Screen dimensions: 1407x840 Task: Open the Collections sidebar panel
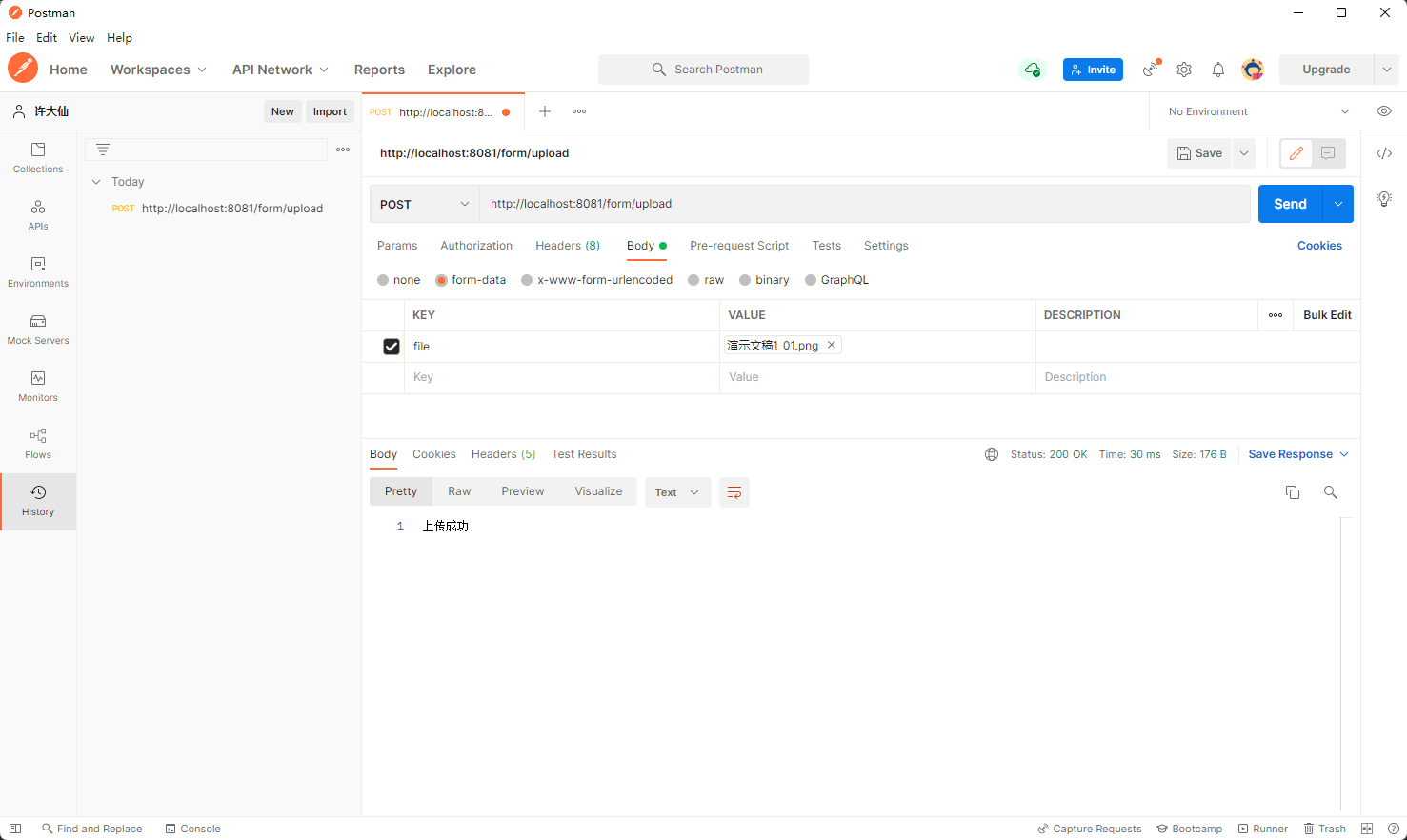pyautogui.click(x=38, y=158)
